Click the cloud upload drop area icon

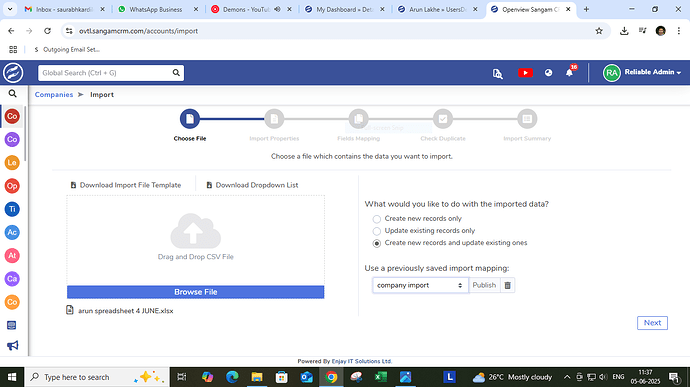(195, 231)
